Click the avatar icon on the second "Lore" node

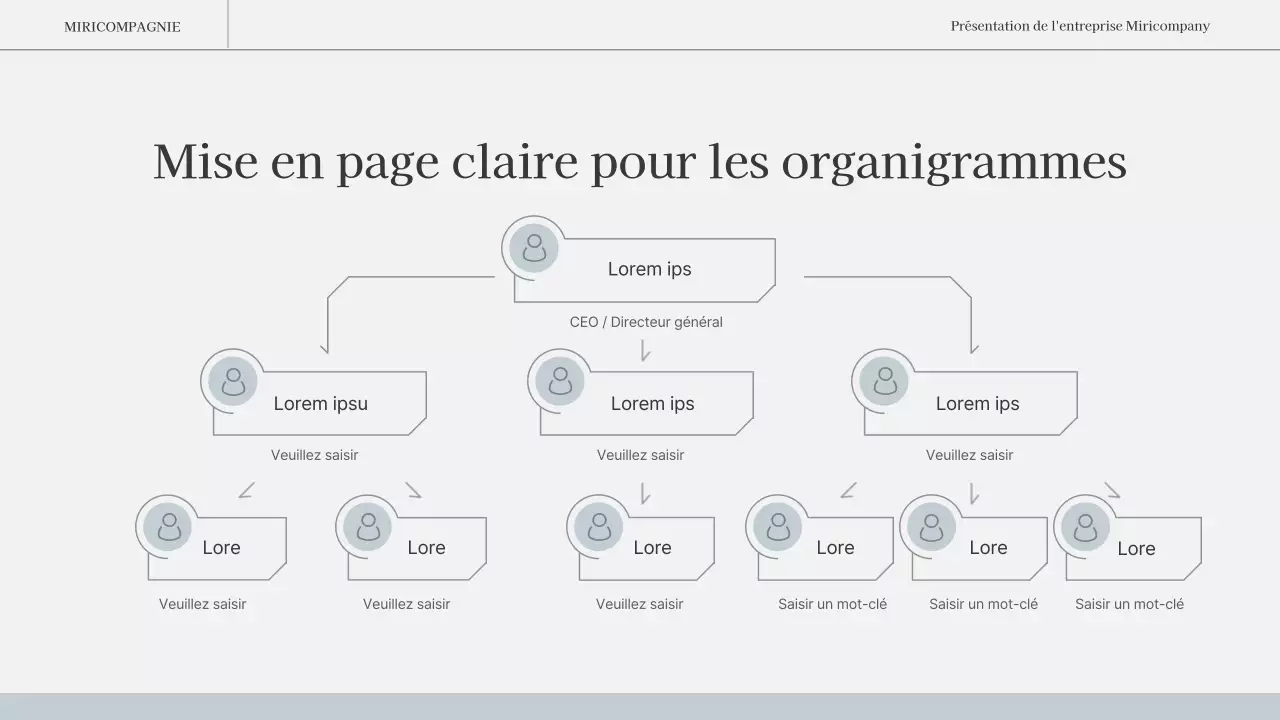click(366, 526)
